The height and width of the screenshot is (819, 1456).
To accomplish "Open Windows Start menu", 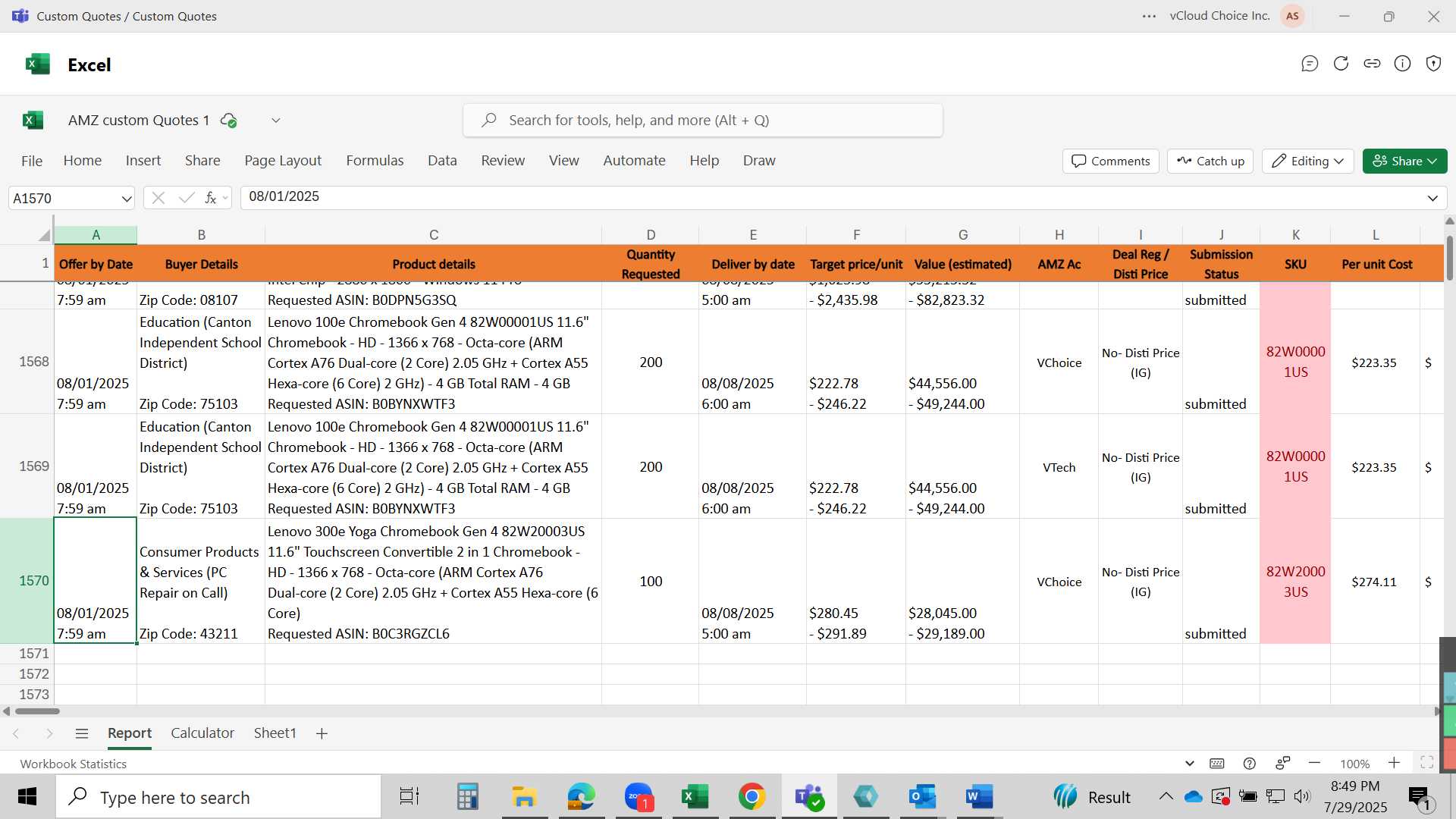I will pyautogui.click(x=27, y=797).
